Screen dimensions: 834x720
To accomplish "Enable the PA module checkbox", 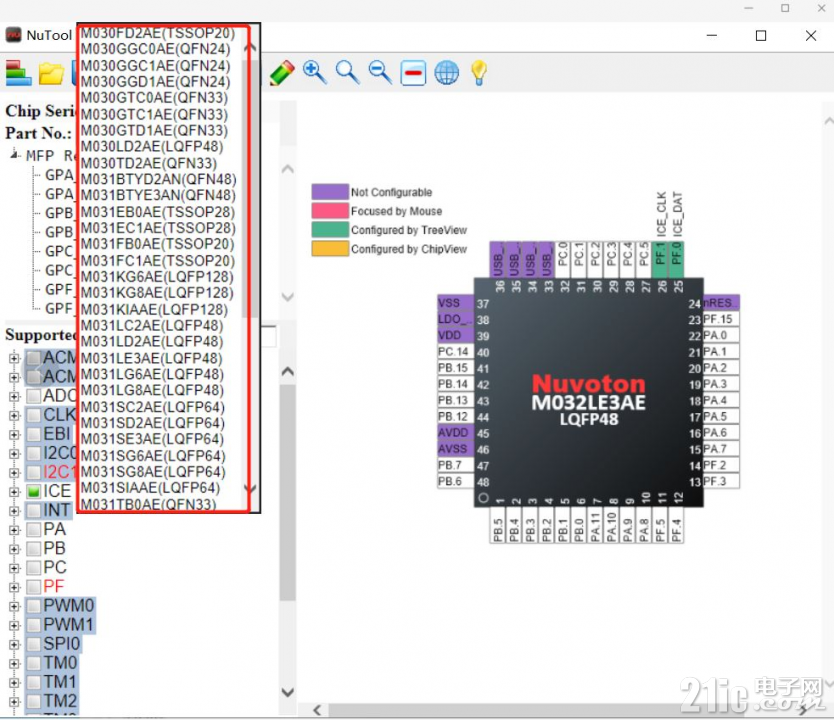I will click(34, 530).
